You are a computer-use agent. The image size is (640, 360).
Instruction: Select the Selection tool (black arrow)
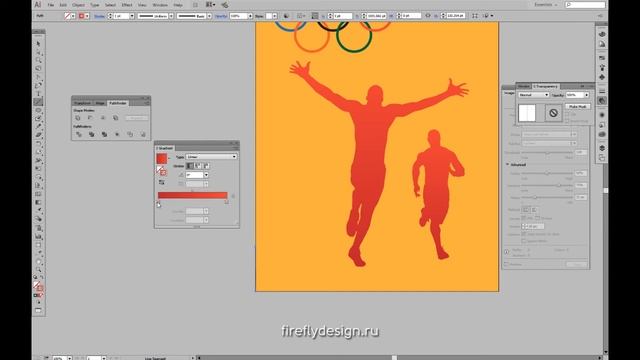tap(38, 43)
